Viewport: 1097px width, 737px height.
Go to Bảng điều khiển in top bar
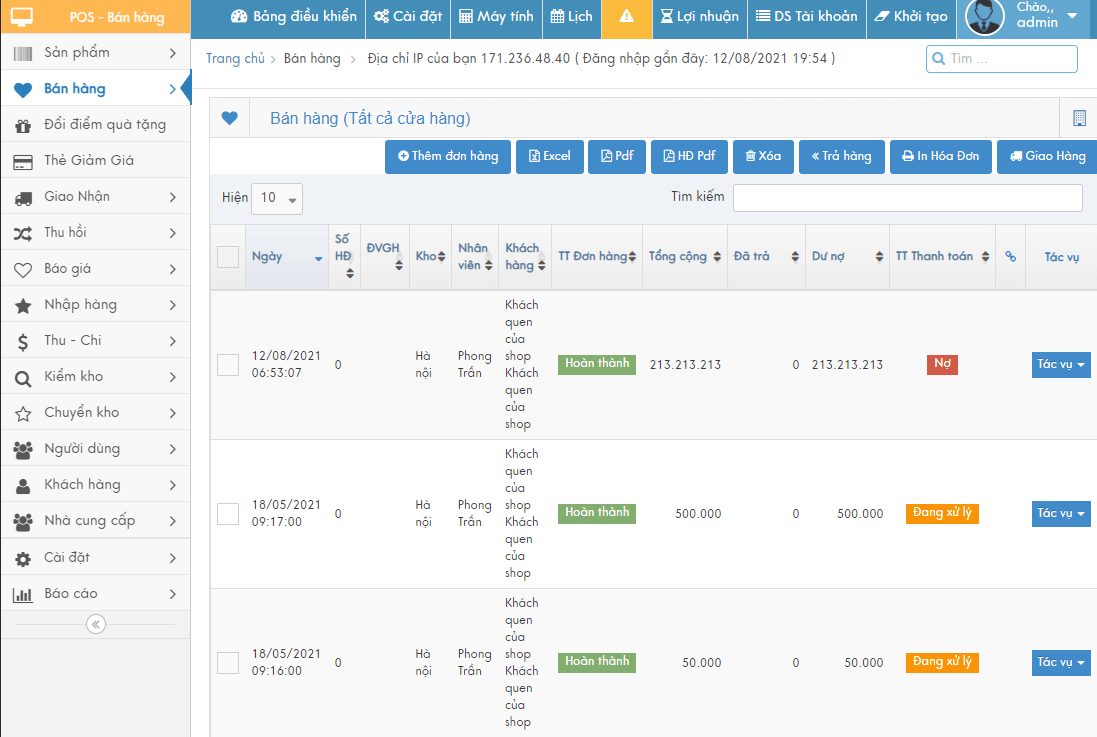293,17
